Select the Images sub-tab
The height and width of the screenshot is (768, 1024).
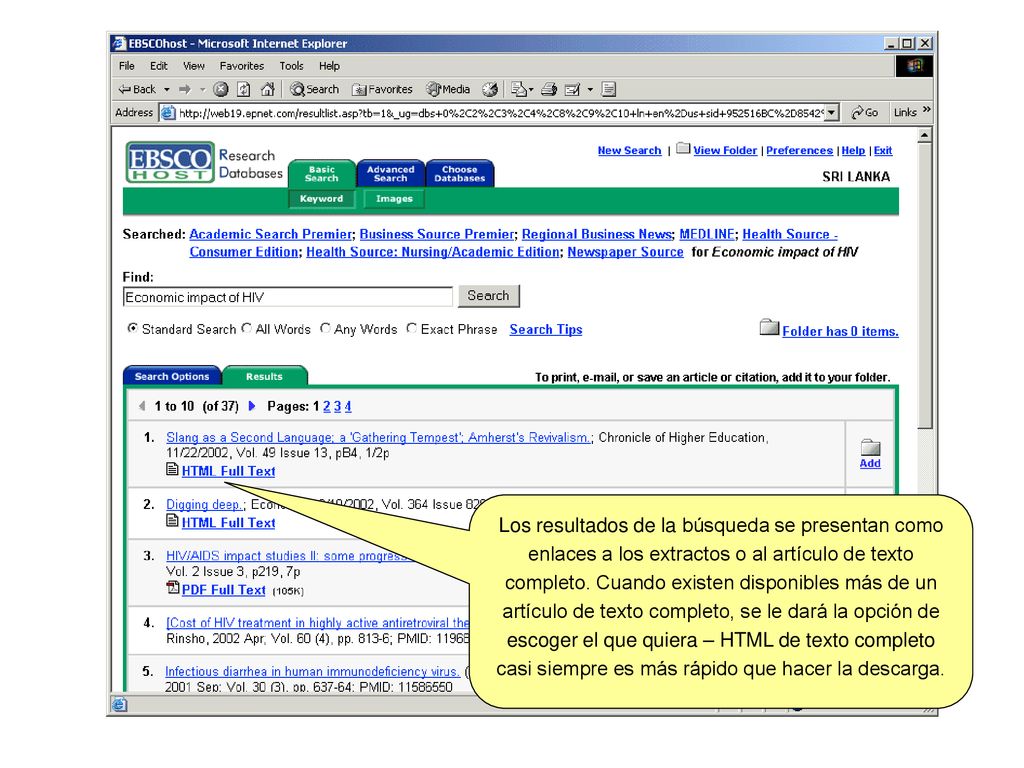click(394, 199)
